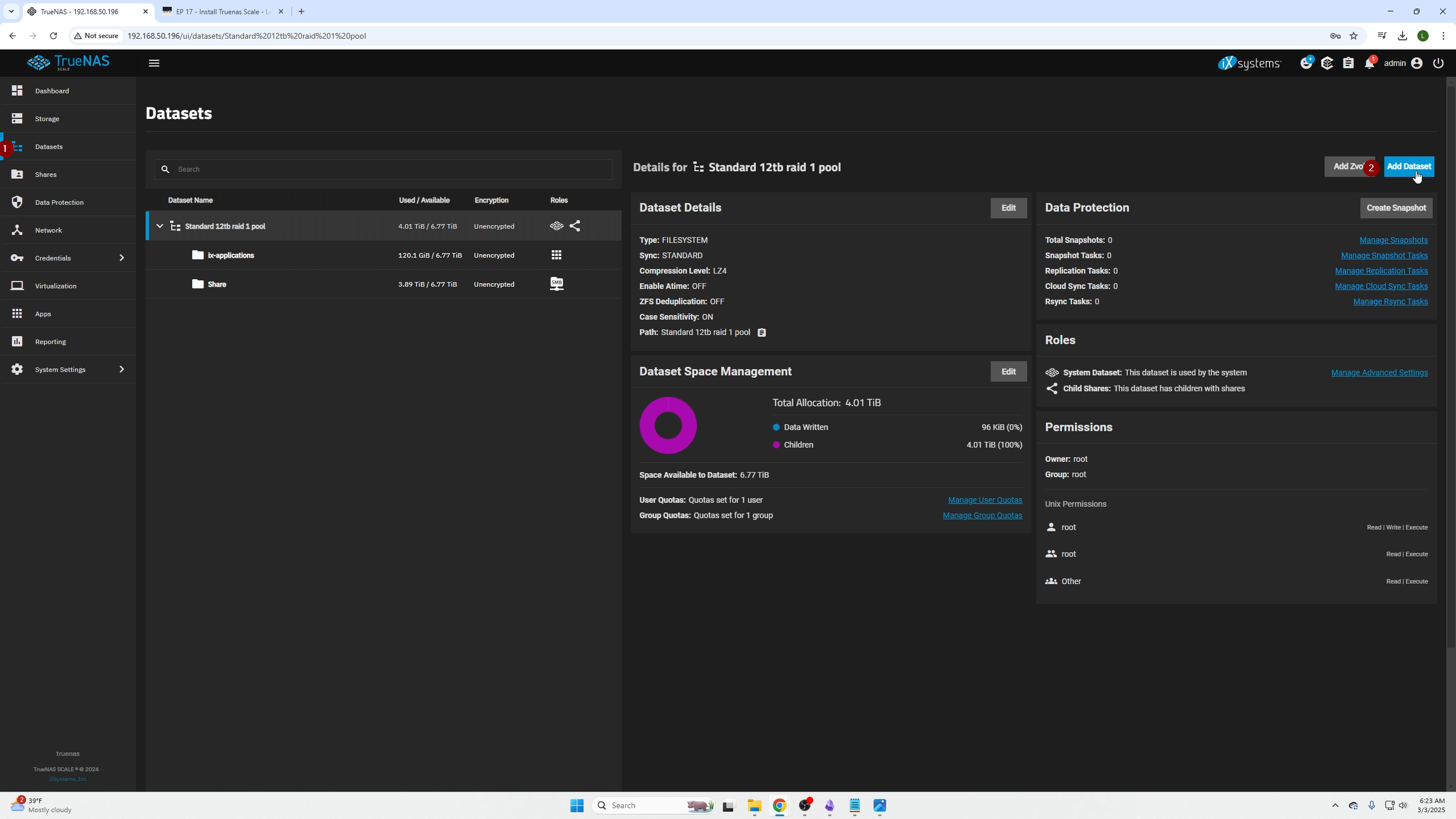Click the taskbar Search box
1456x819 pixels.
(x=653, y=805)
